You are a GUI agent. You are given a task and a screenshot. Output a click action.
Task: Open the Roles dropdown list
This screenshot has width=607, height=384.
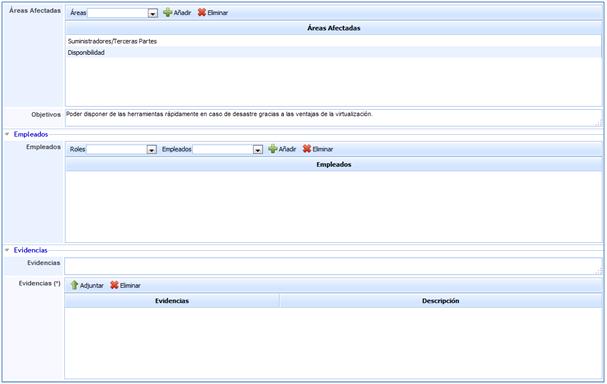[x=152, y=149]
